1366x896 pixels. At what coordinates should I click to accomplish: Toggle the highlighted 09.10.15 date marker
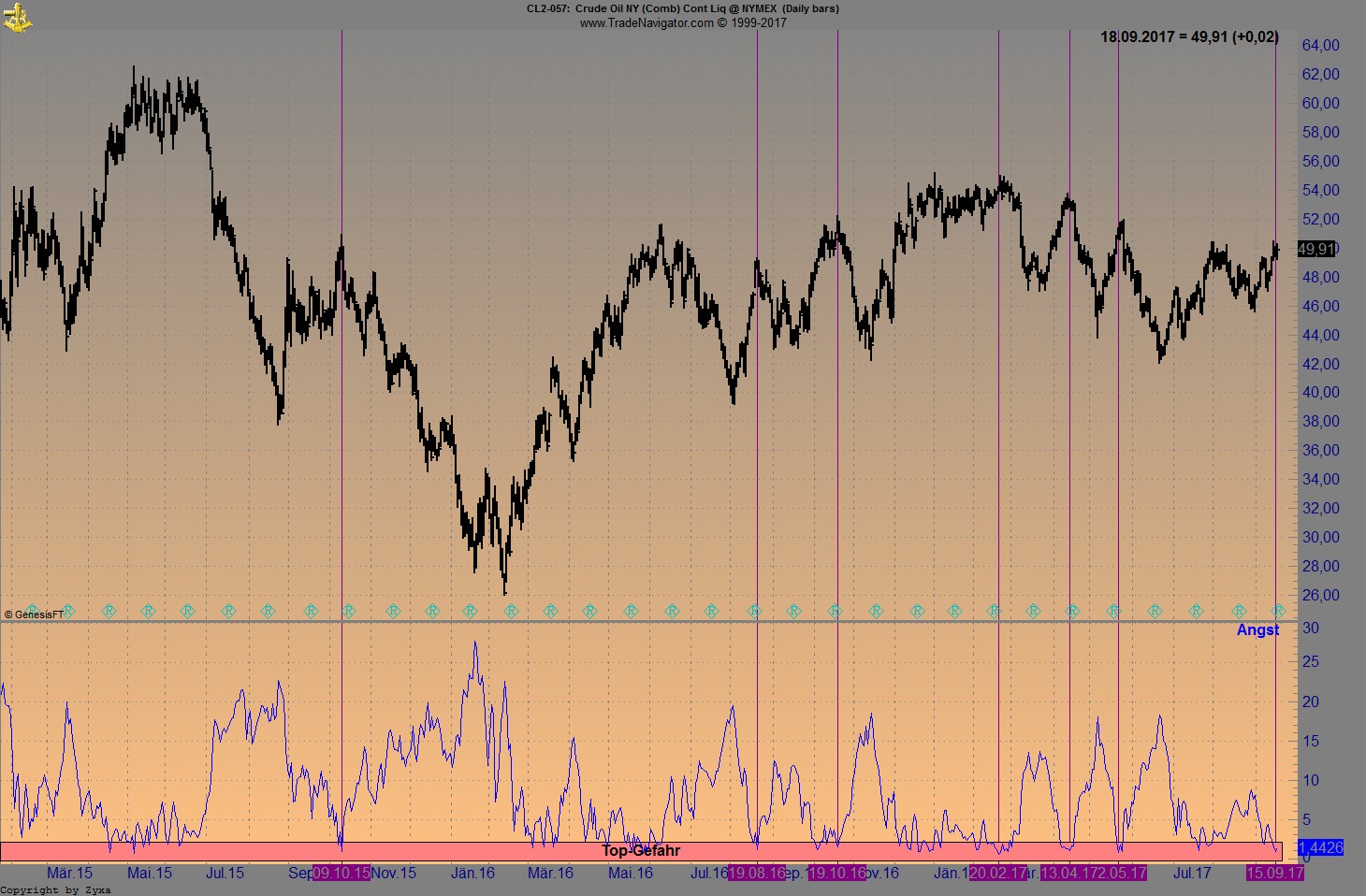tap(341, 873)
